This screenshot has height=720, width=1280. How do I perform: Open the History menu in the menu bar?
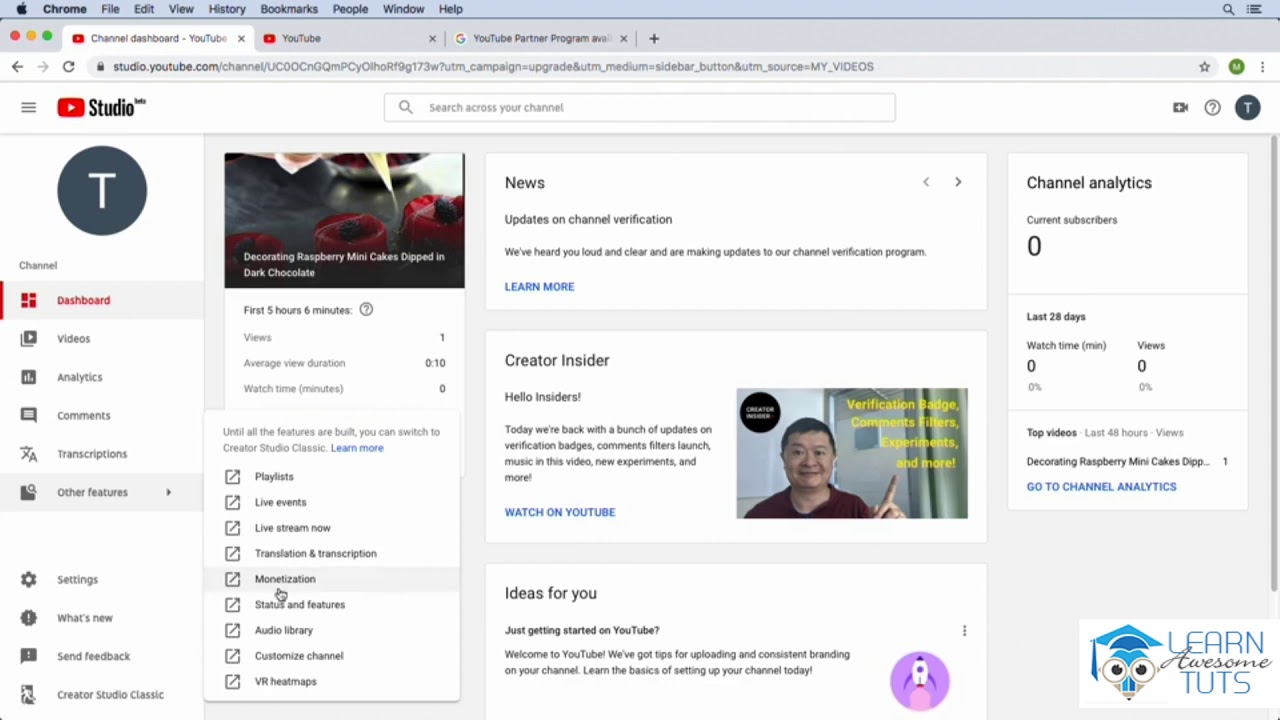click(227, 9)
